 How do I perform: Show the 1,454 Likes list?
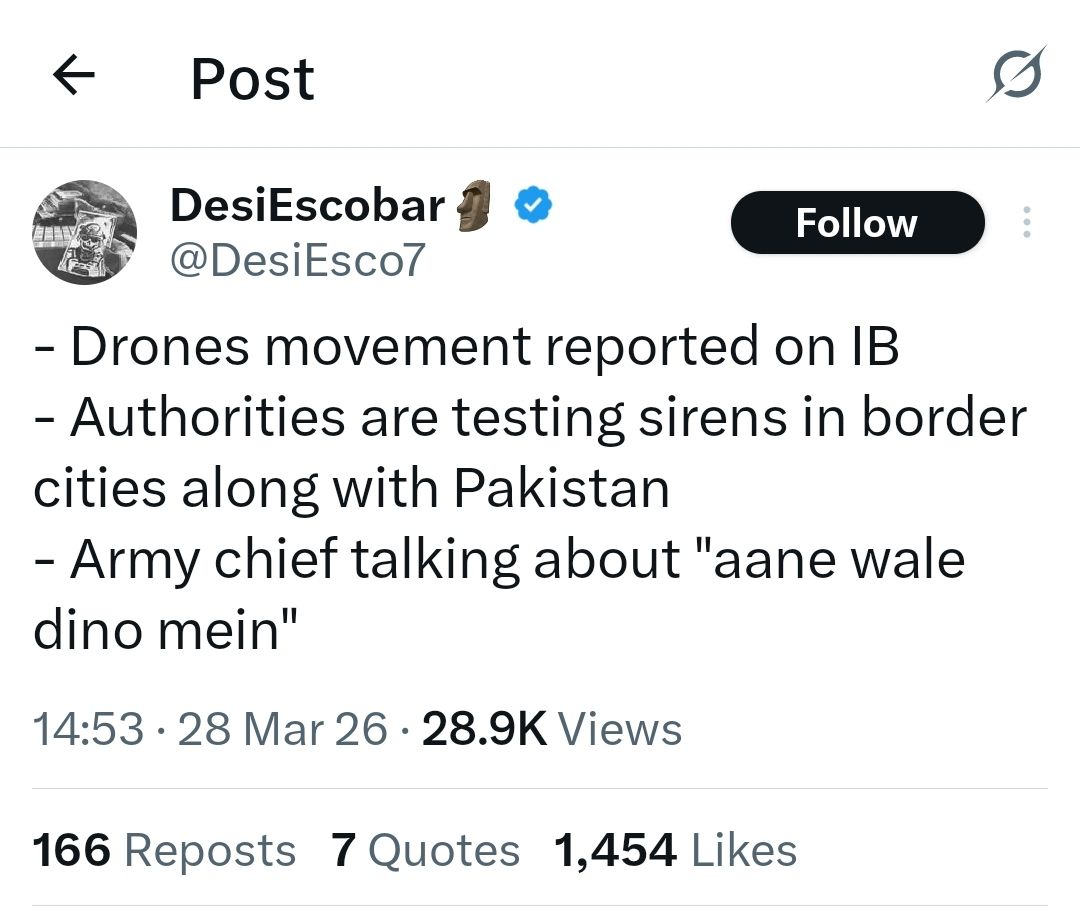coord(675,851)
